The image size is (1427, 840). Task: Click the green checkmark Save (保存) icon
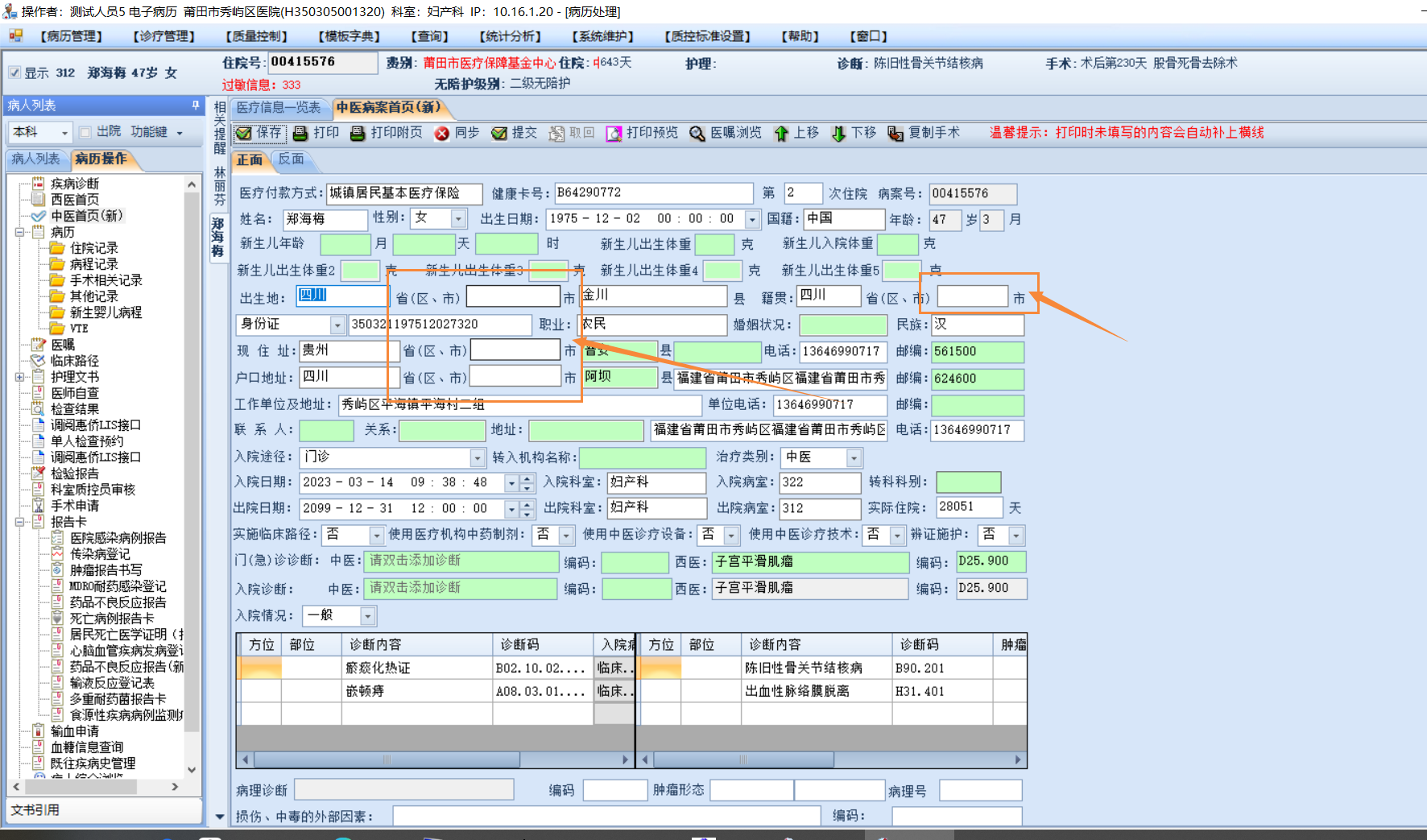[x=244, y=133]
